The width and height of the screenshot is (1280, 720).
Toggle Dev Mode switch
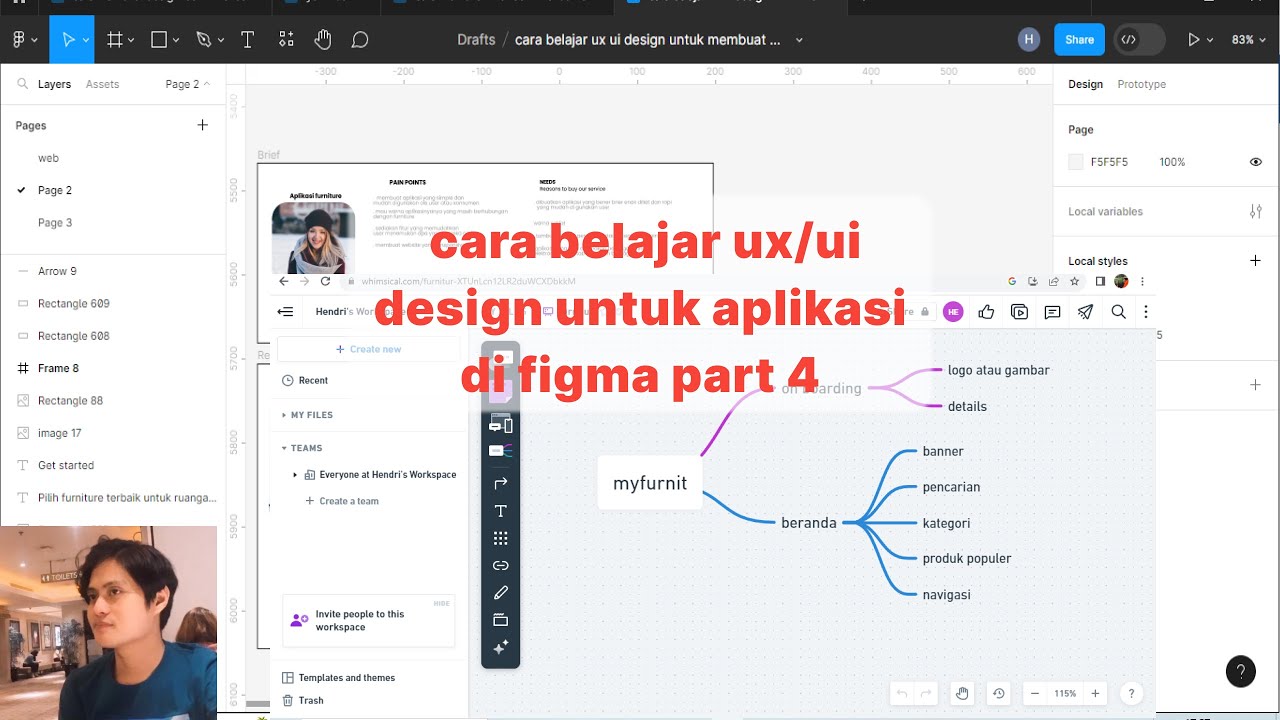(1140, 40)
